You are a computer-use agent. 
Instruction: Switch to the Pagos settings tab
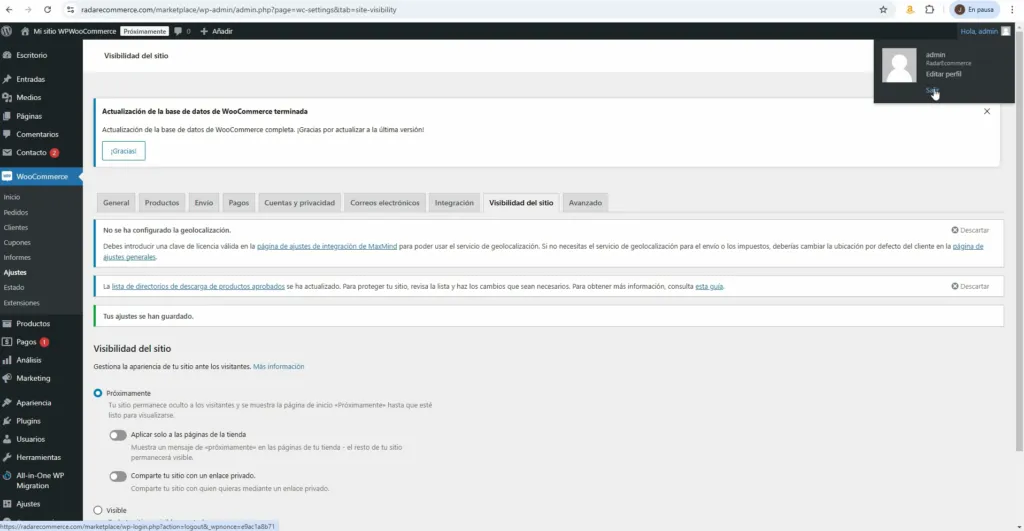(238, 202)
